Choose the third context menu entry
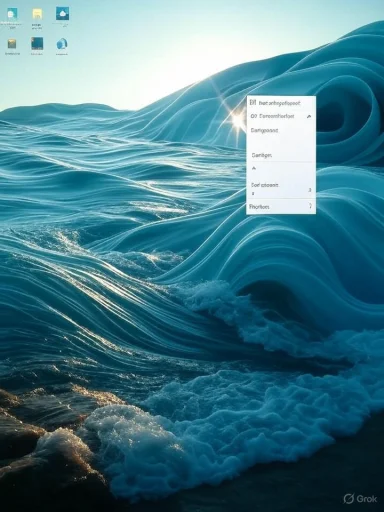Image resolution: width=384 pixels, height=512 pixels. tap(281, 130)
